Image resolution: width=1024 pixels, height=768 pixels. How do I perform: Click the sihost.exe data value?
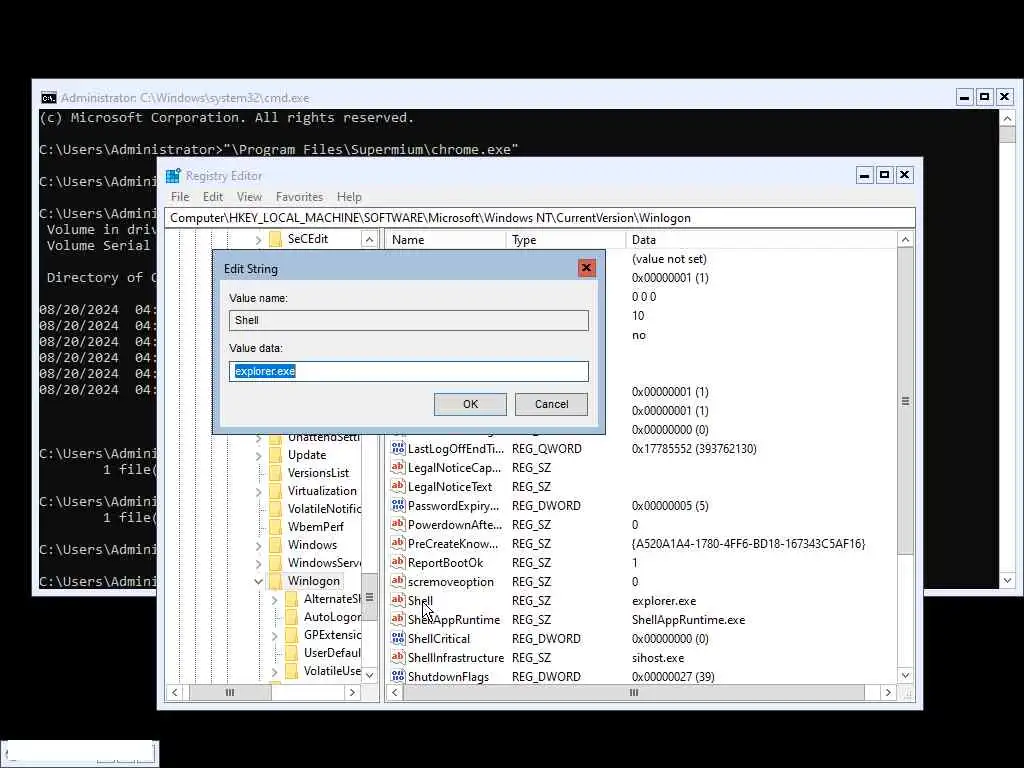658,658
